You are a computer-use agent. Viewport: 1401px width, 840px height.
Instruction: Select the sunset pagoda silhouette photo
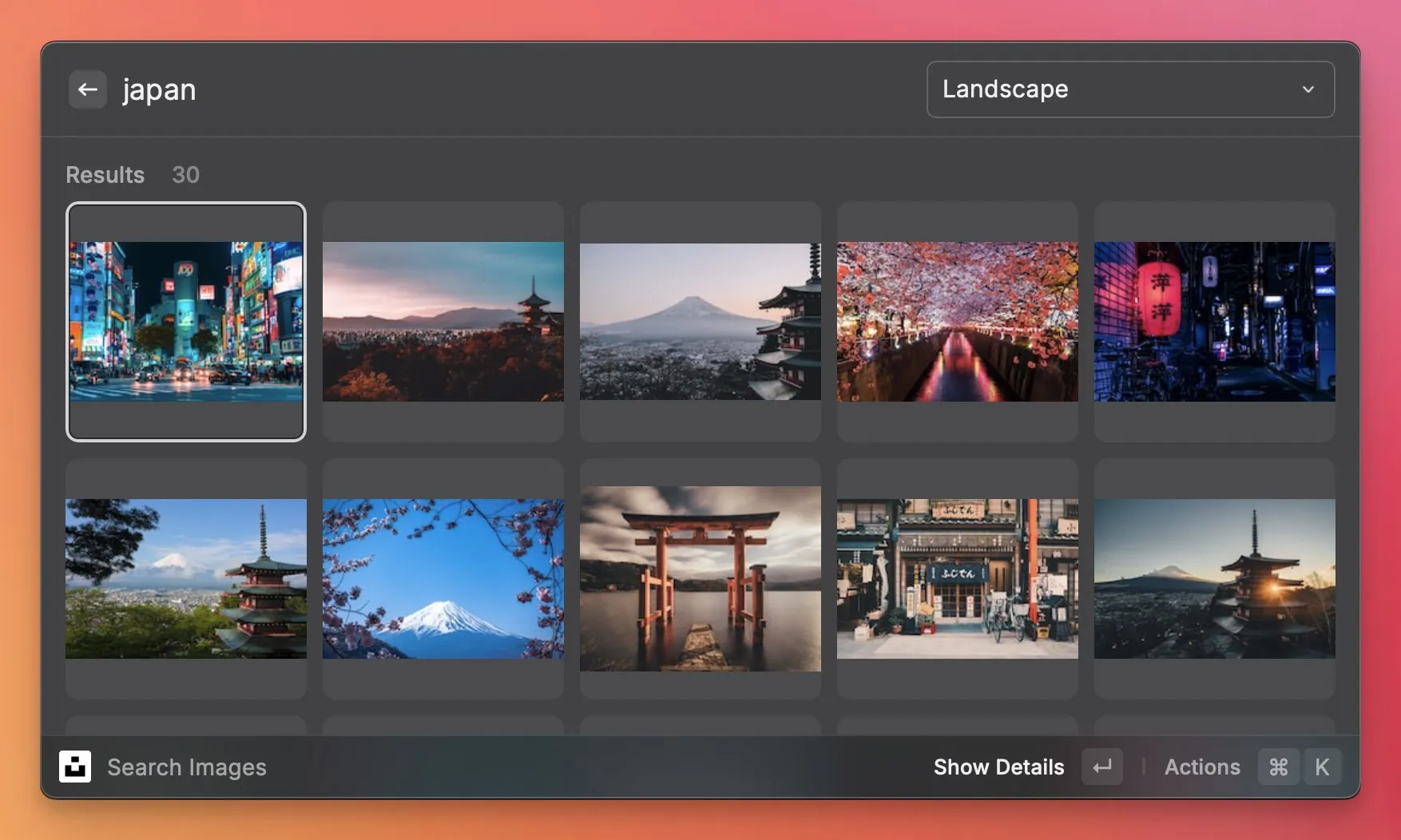[x=443, y=322]
